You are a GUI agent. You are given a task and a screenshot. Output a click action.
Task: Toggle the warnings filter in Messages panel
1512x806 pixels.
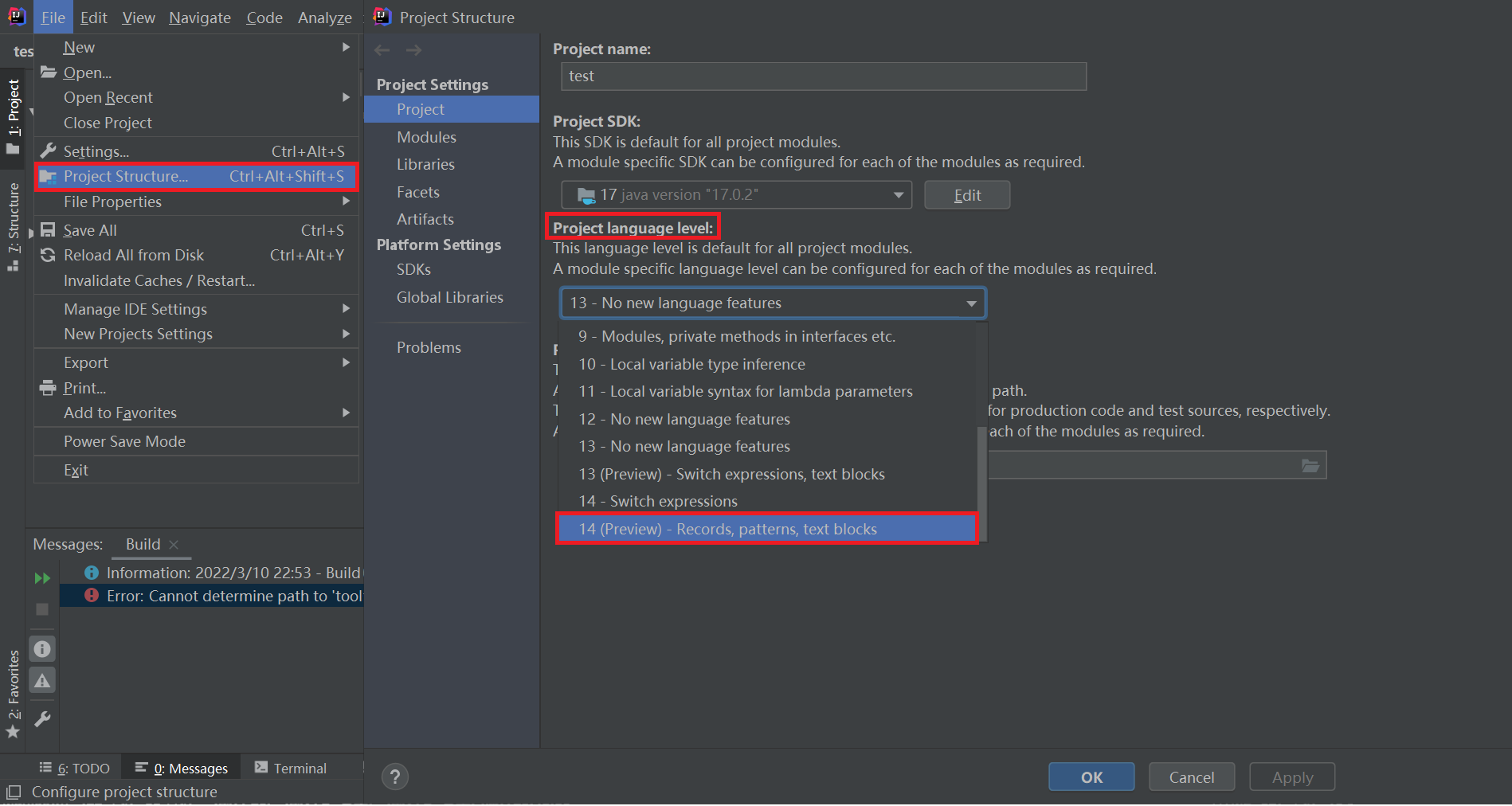coord(42,679)
